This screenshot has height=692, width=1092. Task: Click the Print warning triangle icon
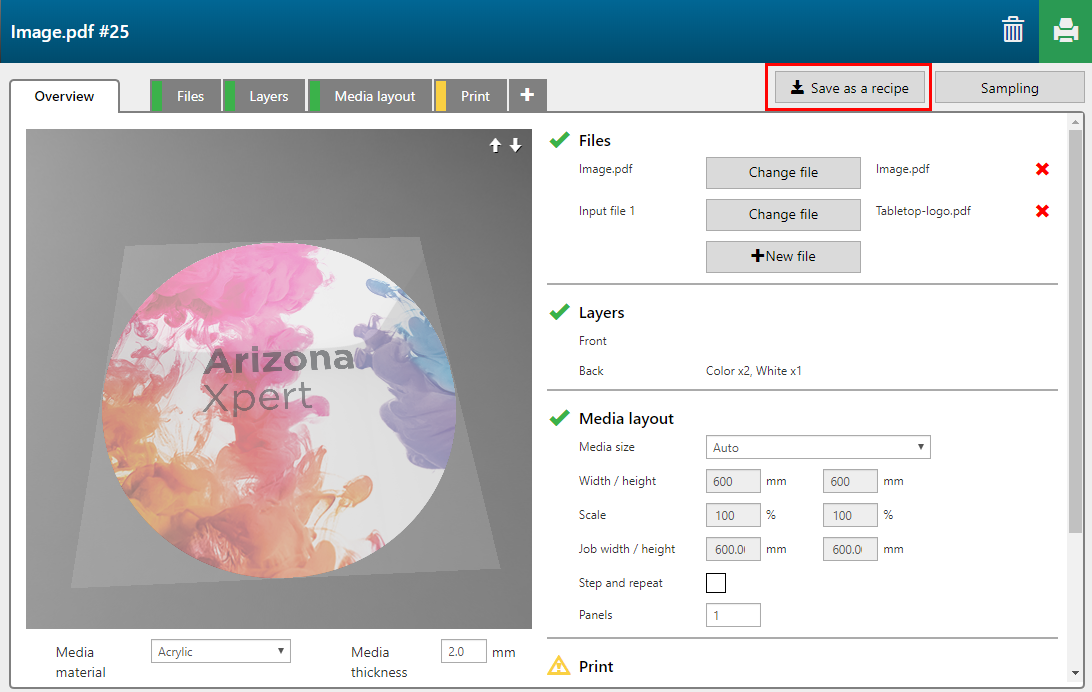[559, 666]
